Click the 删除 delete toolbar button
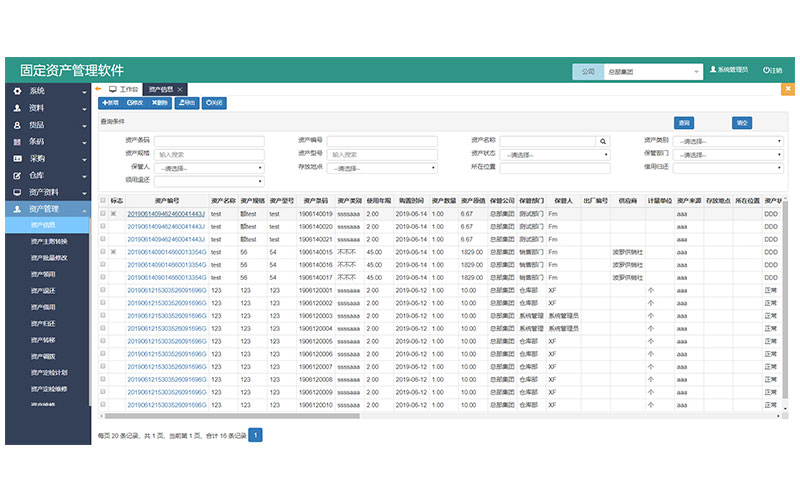Image resolution: width=800 pixels, height=490 pixels. point(159,103)
